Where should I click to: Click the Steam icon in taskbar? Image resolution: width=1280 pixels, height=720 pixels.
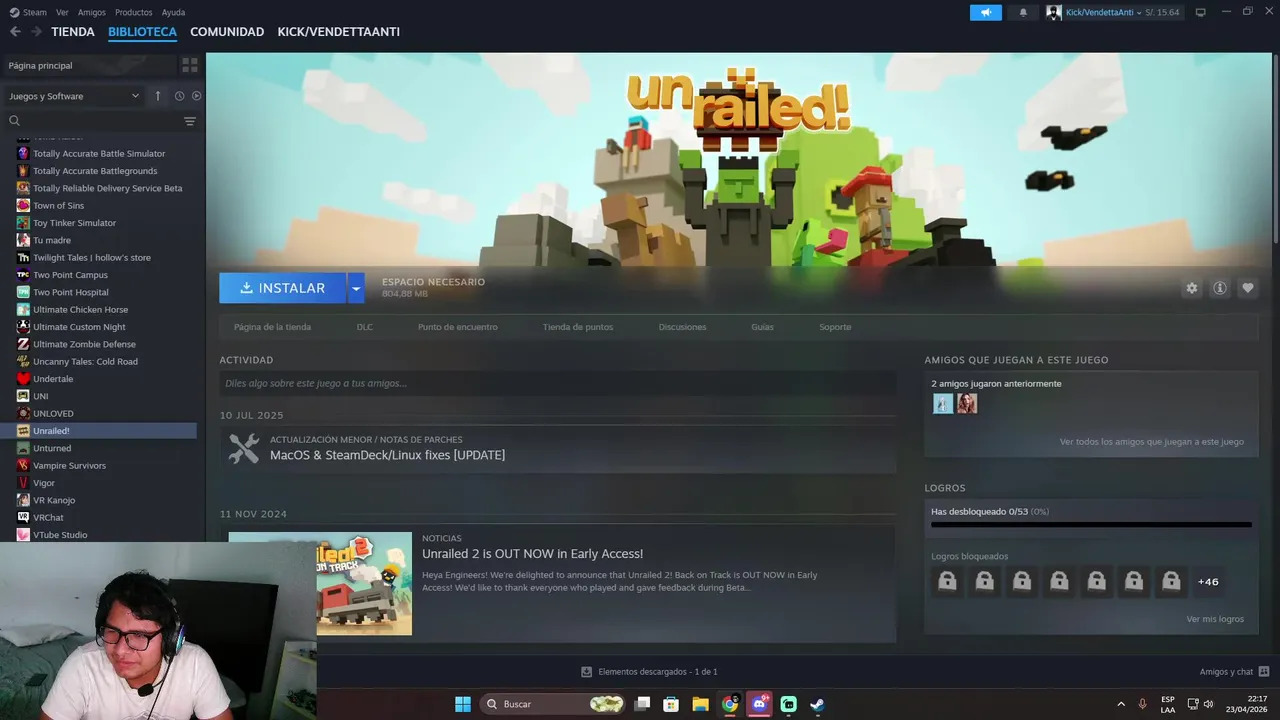tap(817, 704)
